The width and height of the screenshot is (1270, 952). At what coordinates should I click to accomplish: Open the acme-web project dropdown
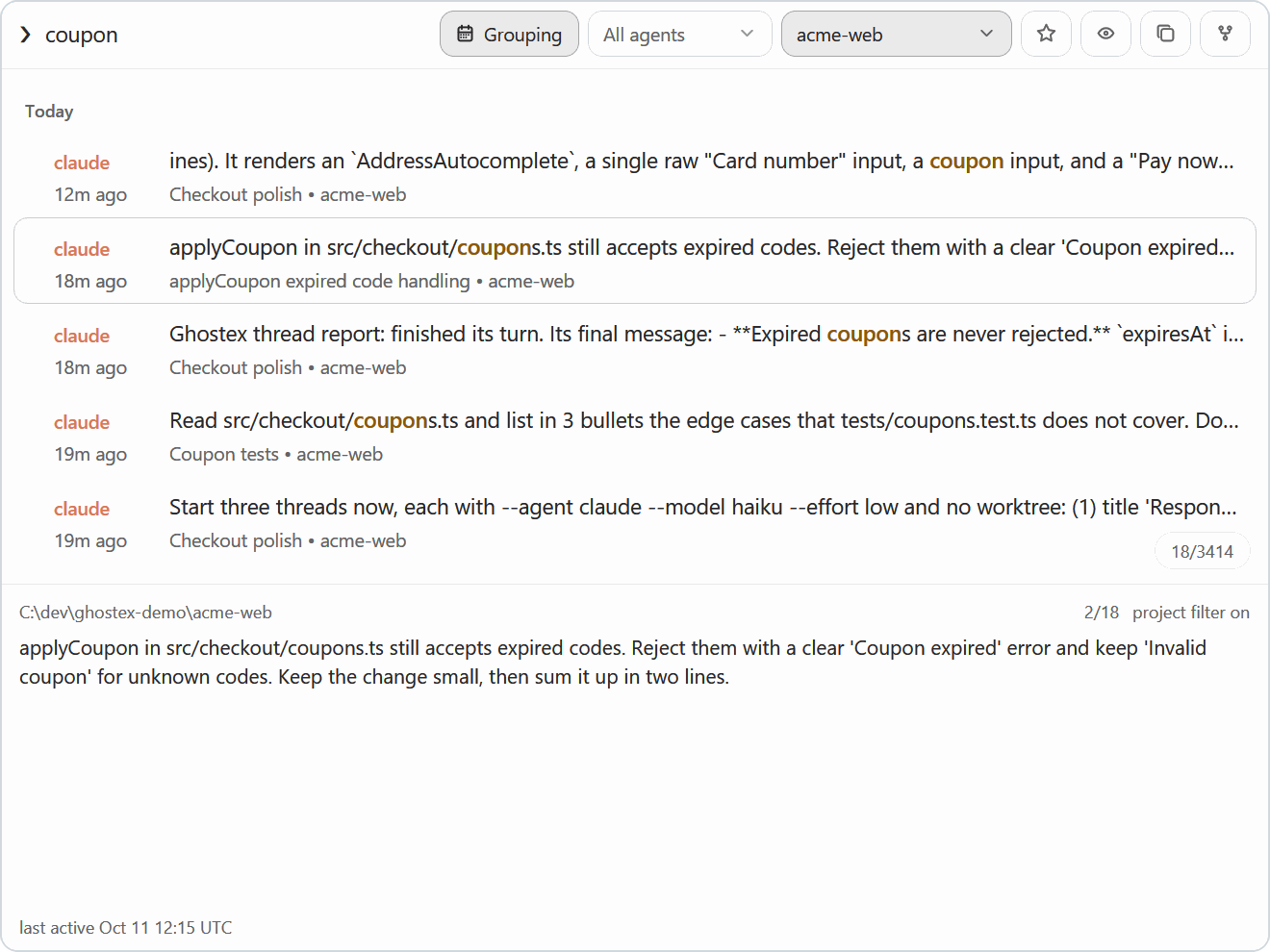[x=896, y=34]
